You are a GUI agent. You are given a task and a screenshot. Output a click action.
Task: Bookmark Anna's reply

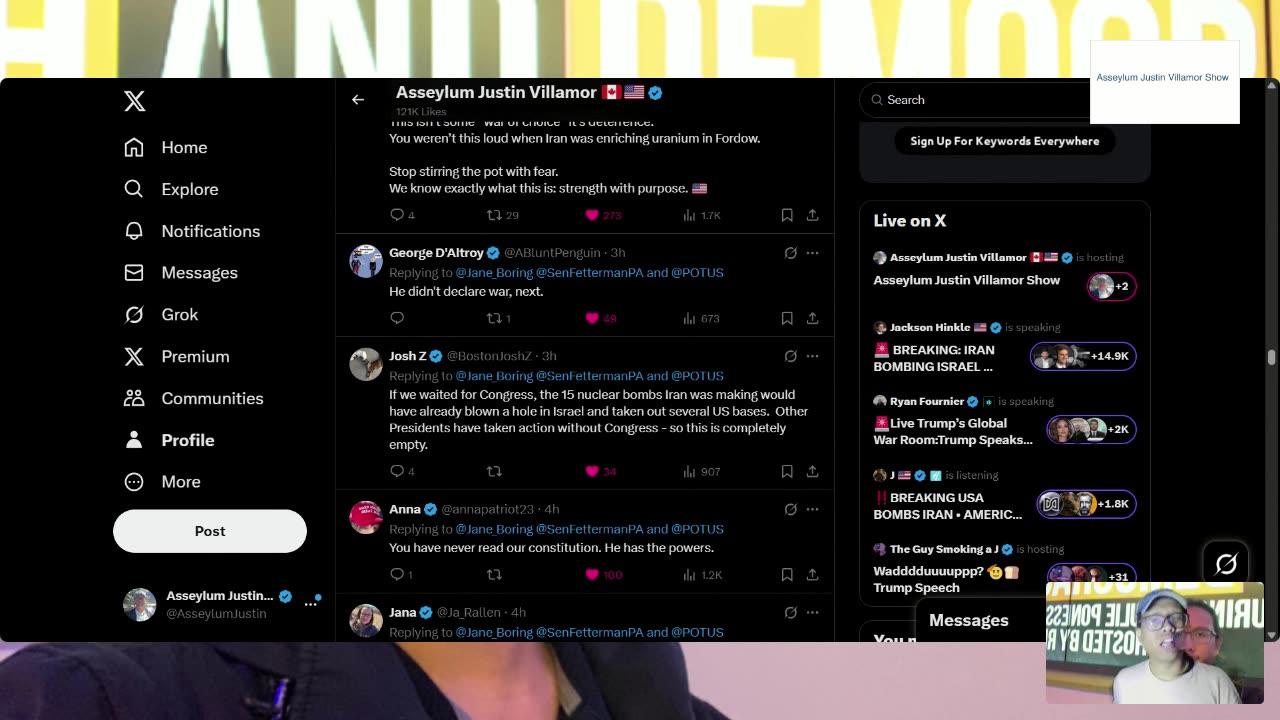point(787,574)
